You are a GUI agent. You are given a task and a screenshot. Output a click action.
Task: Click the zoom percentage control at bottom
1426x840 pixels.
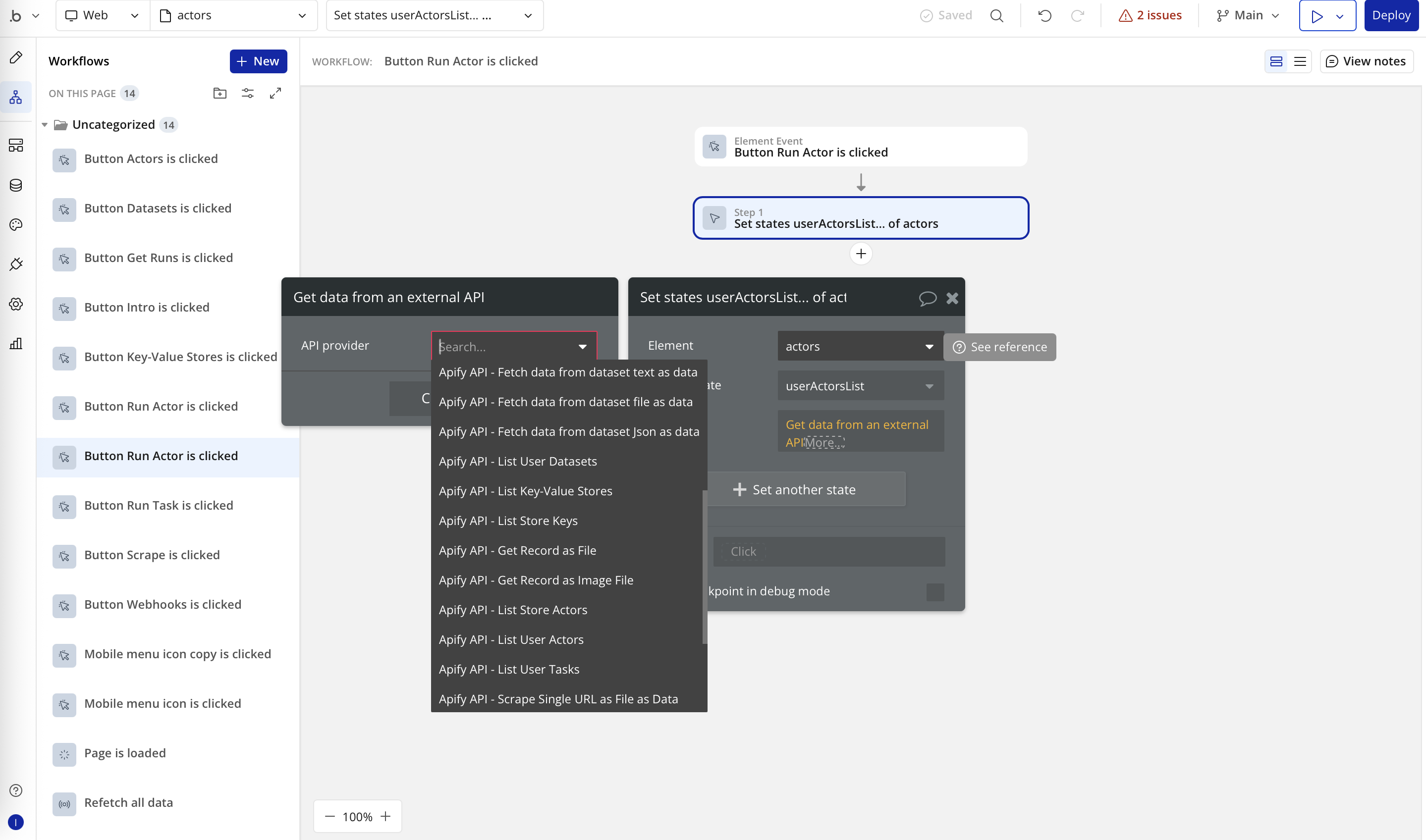[x=357, y=816]
